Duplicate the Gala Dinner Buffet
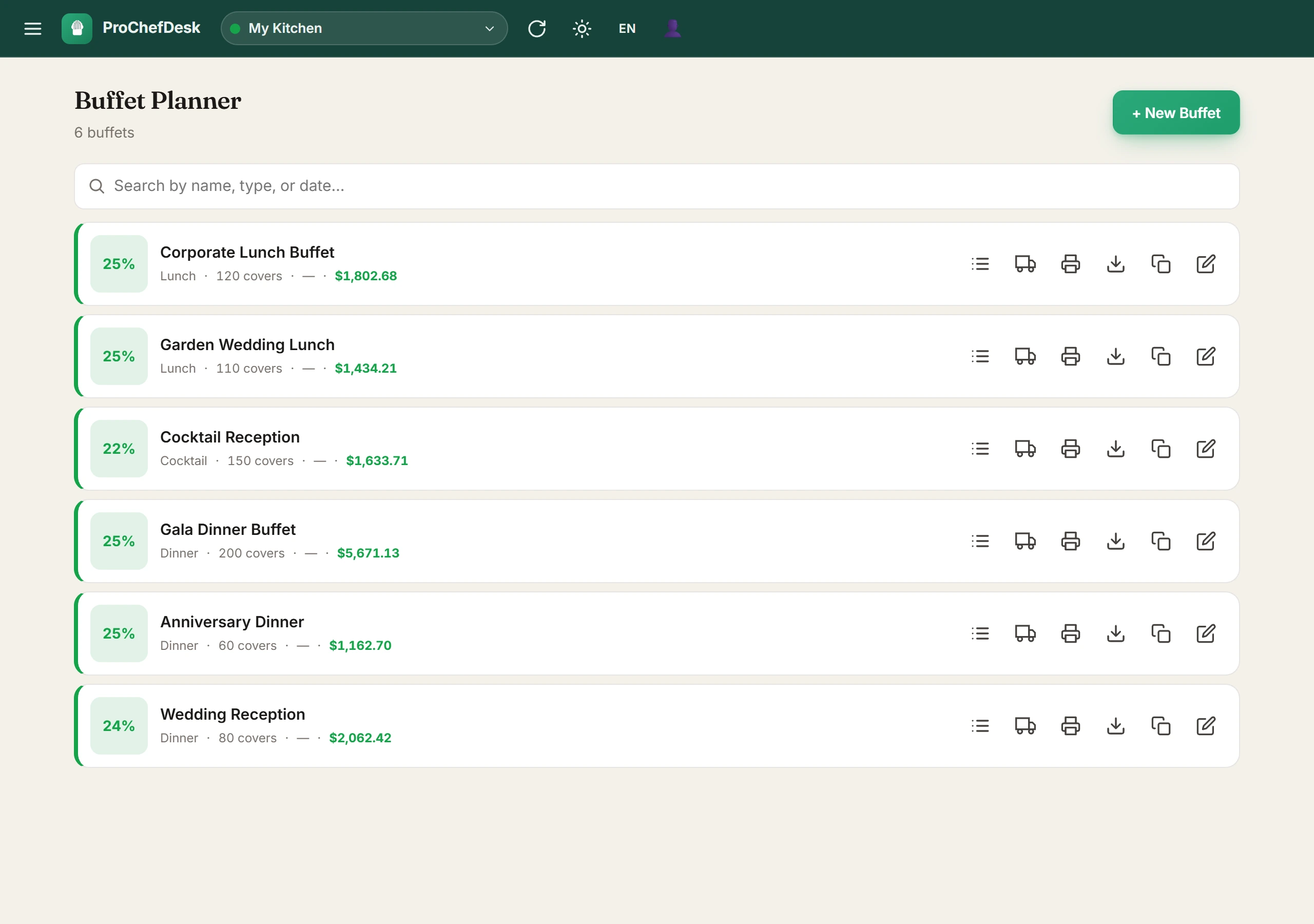 (1161, 541)
